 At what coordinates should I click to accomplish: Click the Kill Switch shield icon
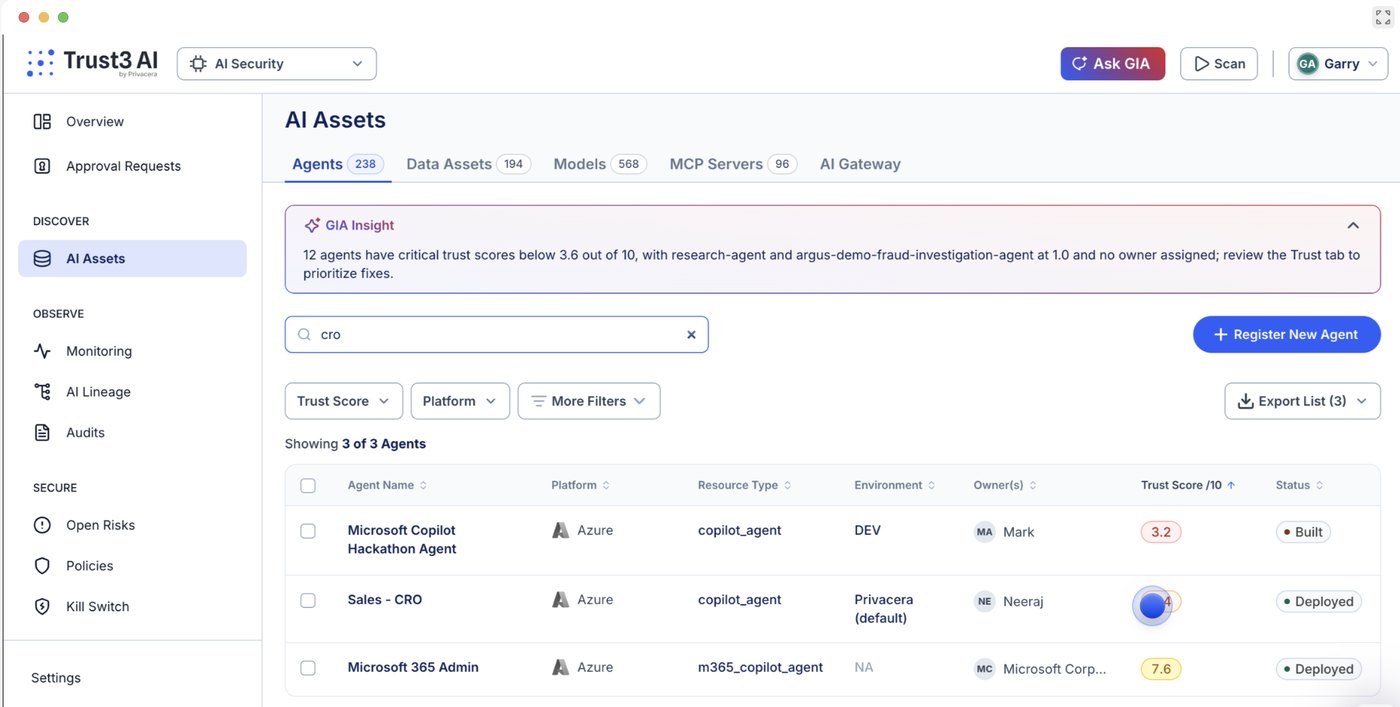pyautogui.click(x=42, y=607)
